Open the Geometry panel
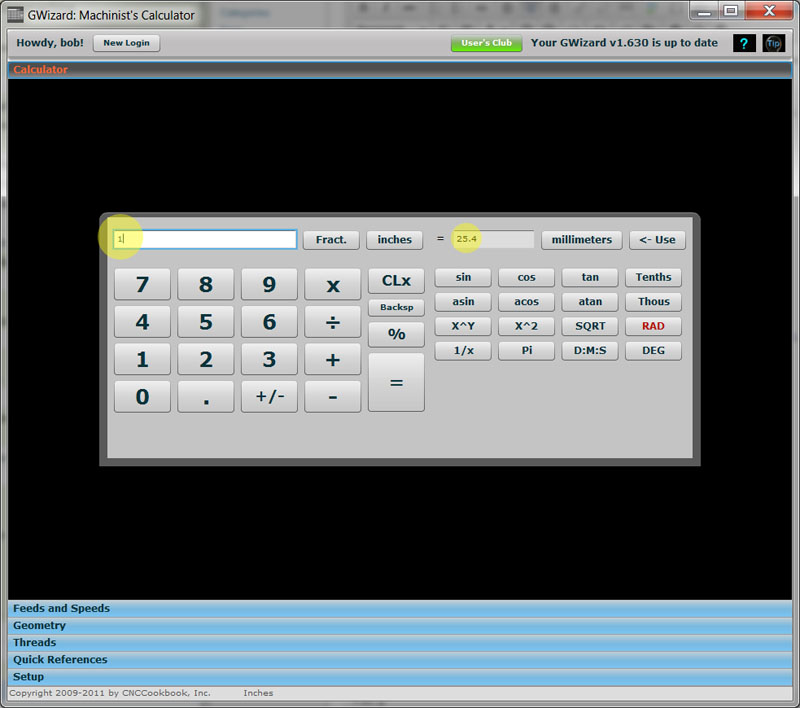The height and width of the screenshot is (708, 800). [x=39, y=625]
